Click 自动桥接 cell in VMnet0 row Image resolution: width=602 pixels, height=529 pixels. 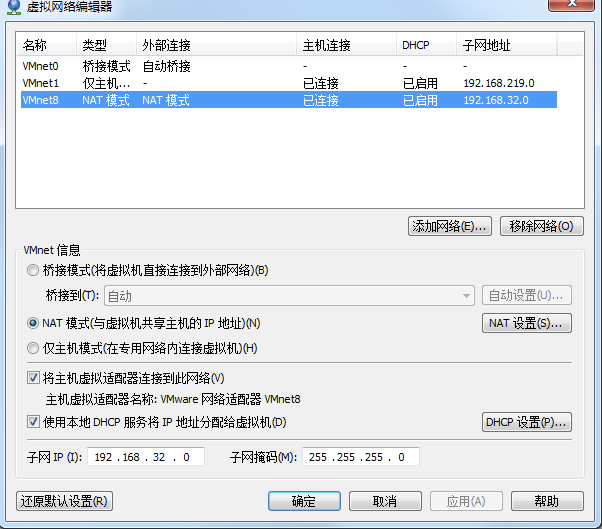coord(166,66)
